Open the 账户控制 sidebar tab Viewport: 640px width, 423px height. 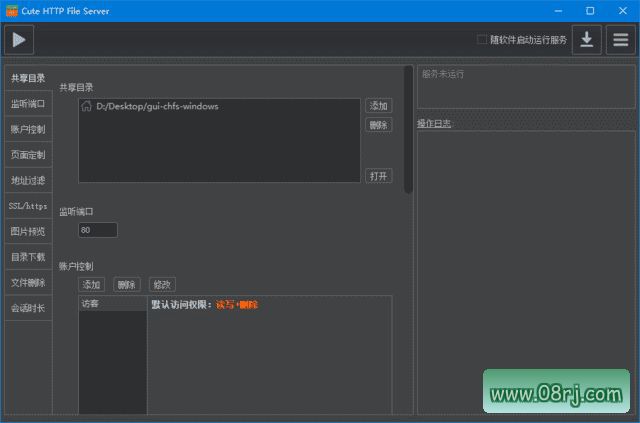(x=28, y=129)
